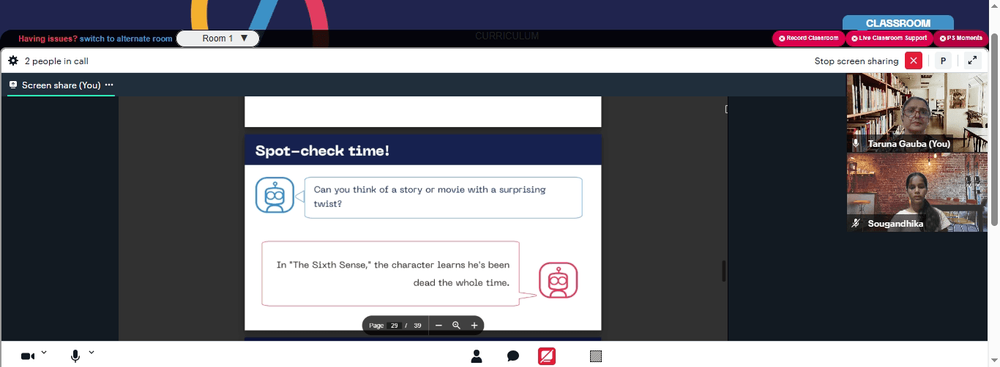Open the chat bubble icon
Image resolution: width=1000 pixels, height=367 pixels.
click(x=513, y=356)
